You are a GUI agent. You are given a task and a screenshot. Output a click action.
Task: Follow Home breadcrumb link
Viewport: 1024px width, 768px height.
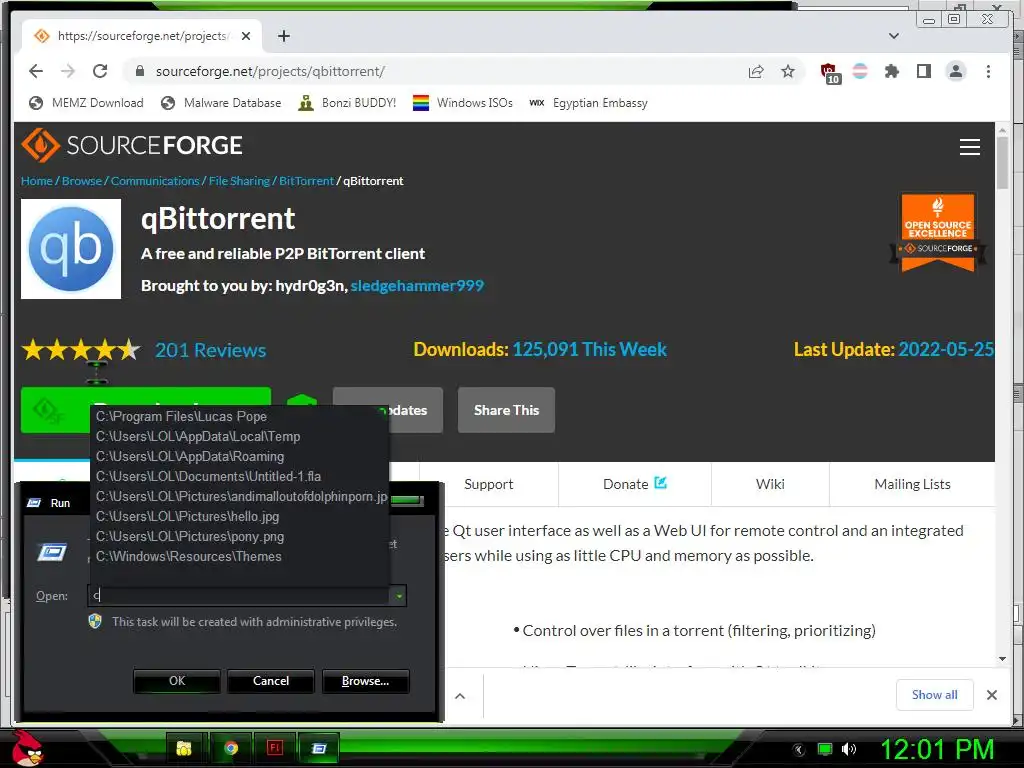tap(37, 181)
